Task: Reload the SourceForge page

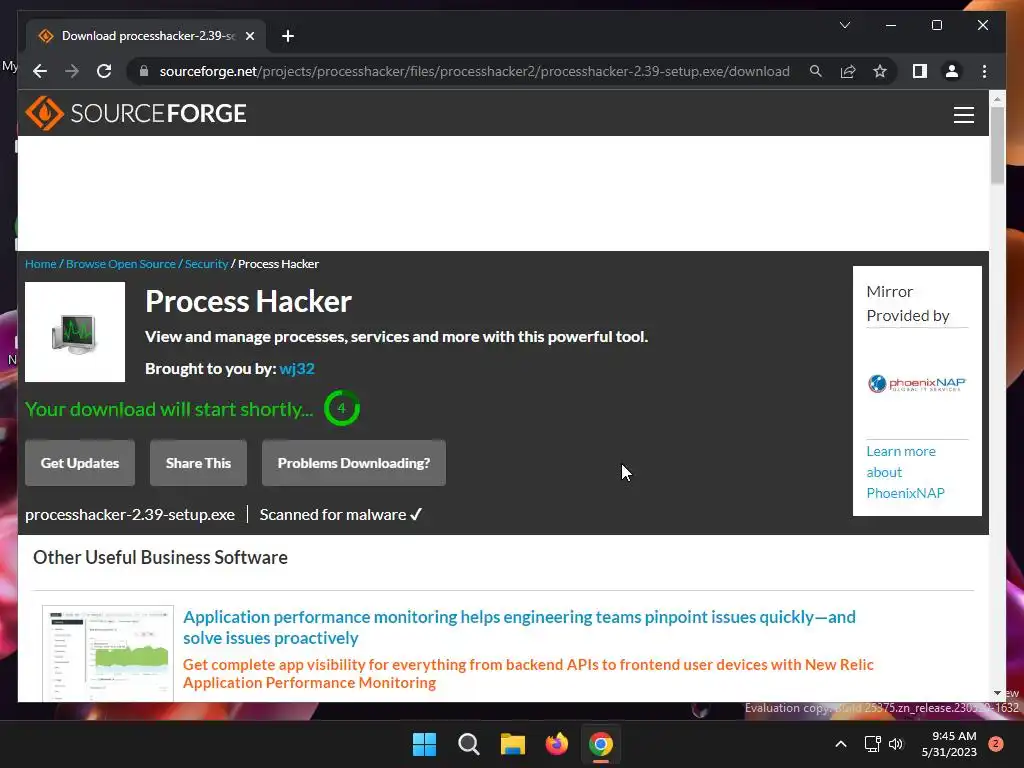Action: coord(104,71)
